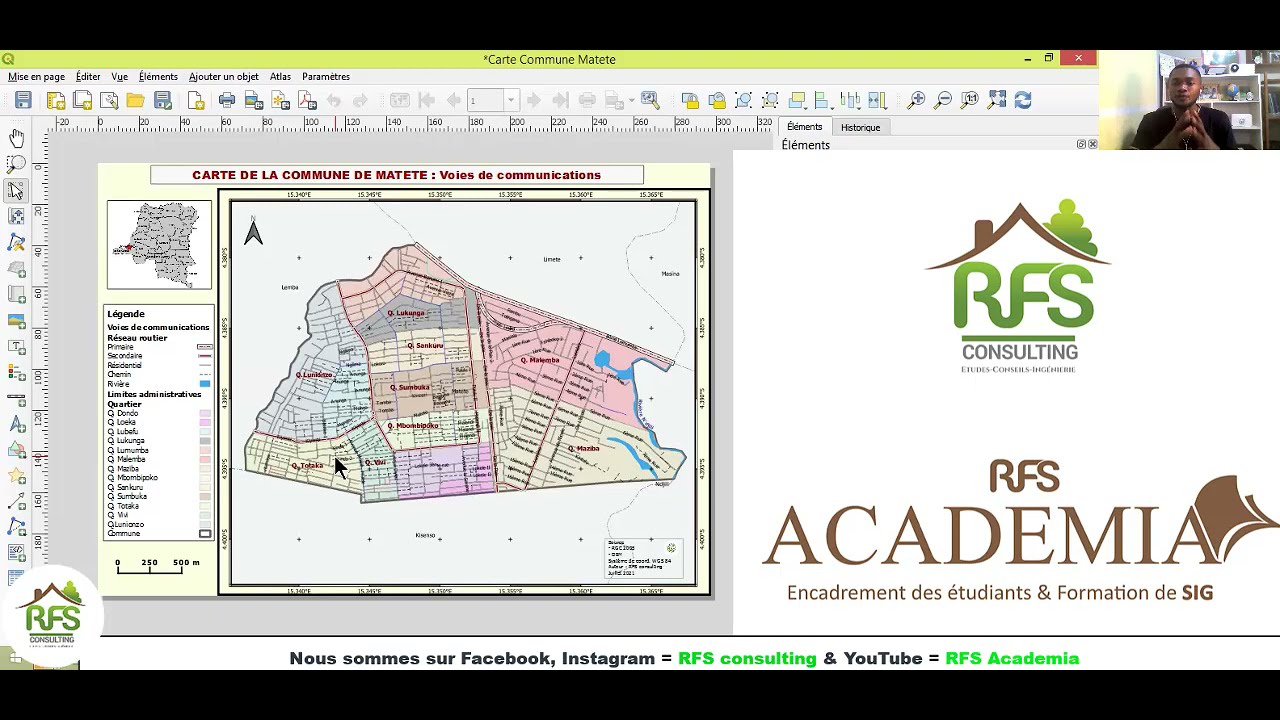1280x720 pixels.
Task: Open the export atlas dropdown arrow
Action: (633, 101)
